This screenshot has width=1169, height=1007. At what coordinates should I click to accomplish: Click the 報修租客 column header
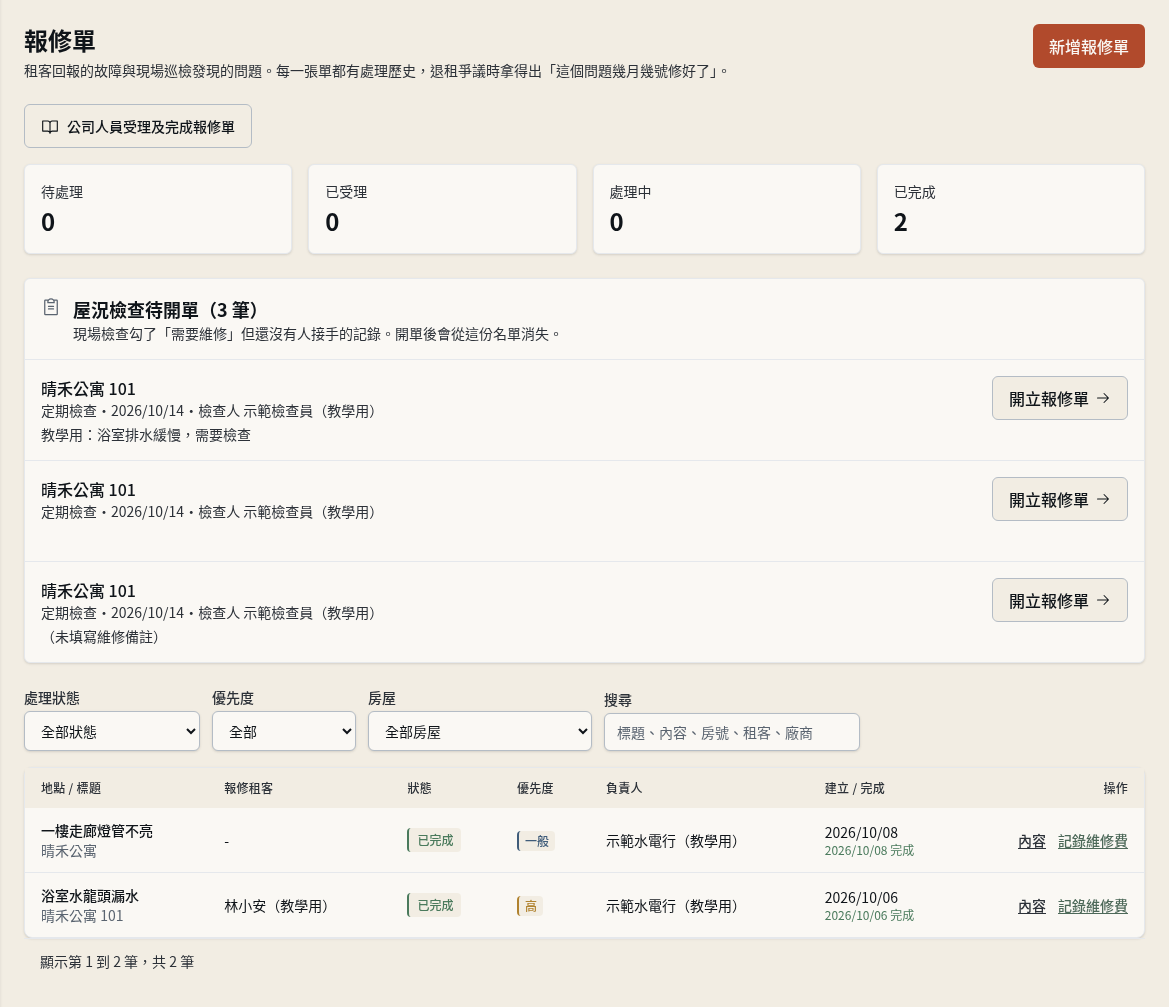pos(248,788)
